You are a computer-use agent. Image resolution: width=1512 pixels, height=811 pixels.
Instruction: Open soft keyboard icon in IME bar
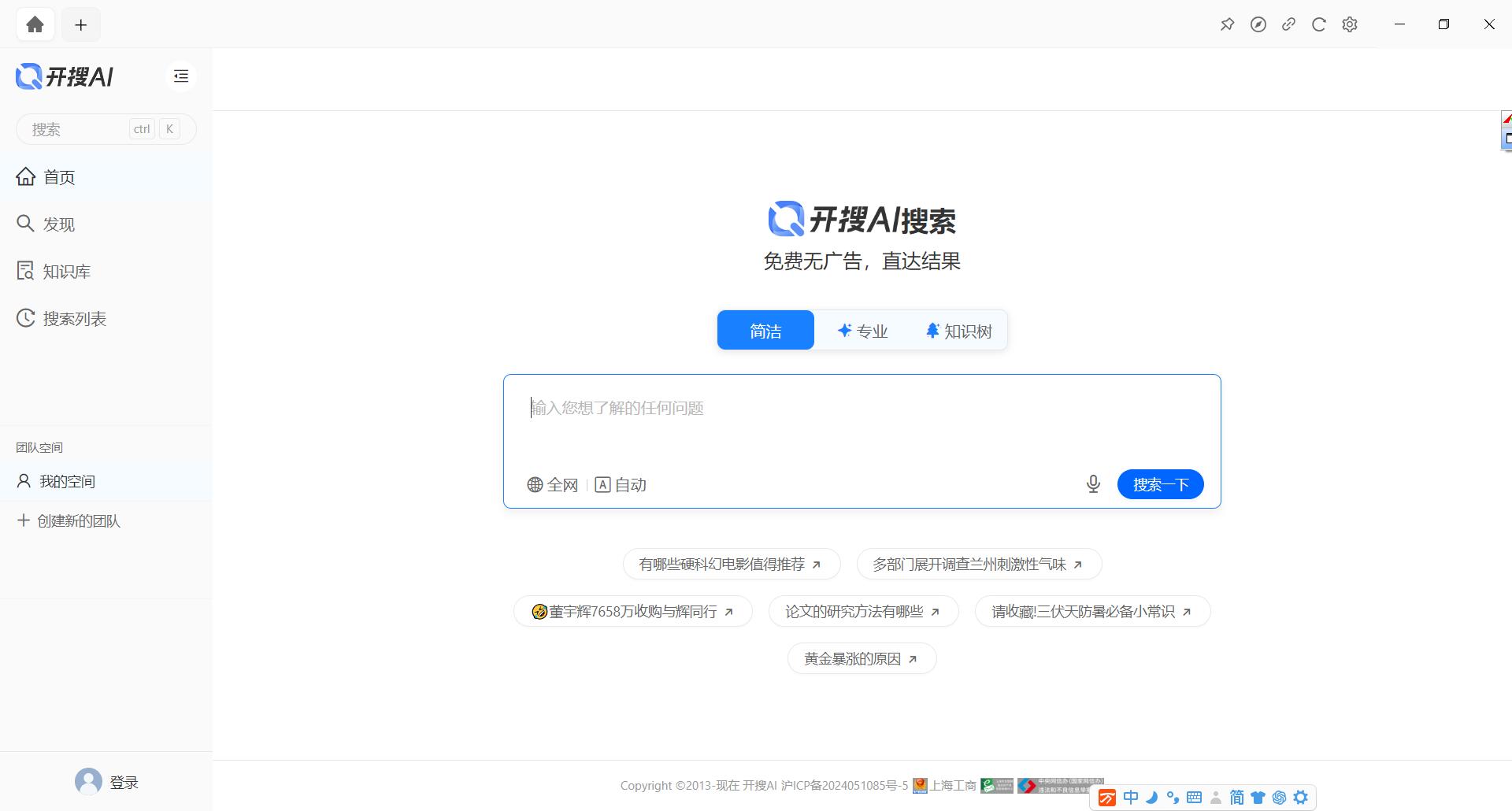point(1195,798)
